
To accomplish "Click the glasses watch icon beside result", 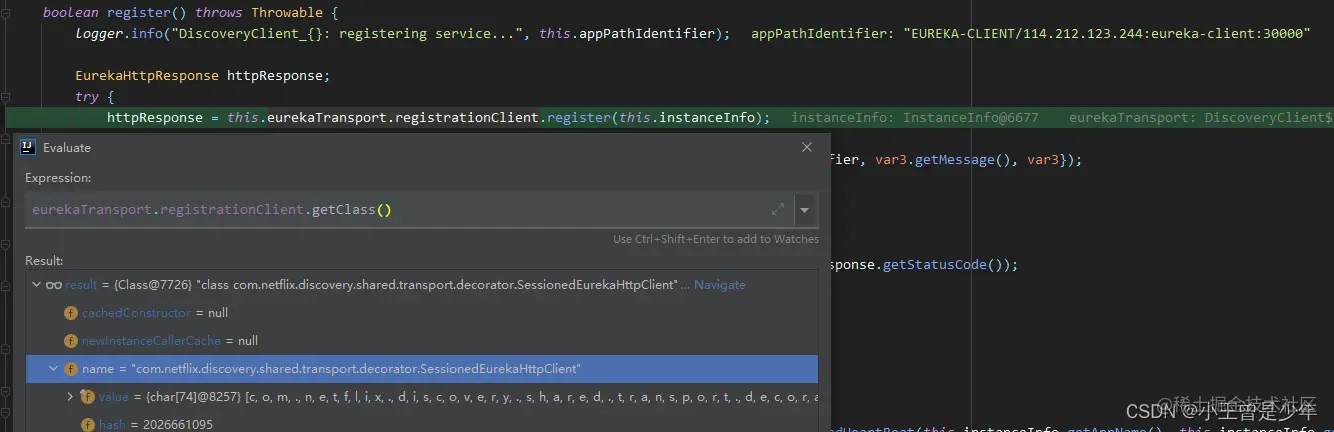I will 55,285.
